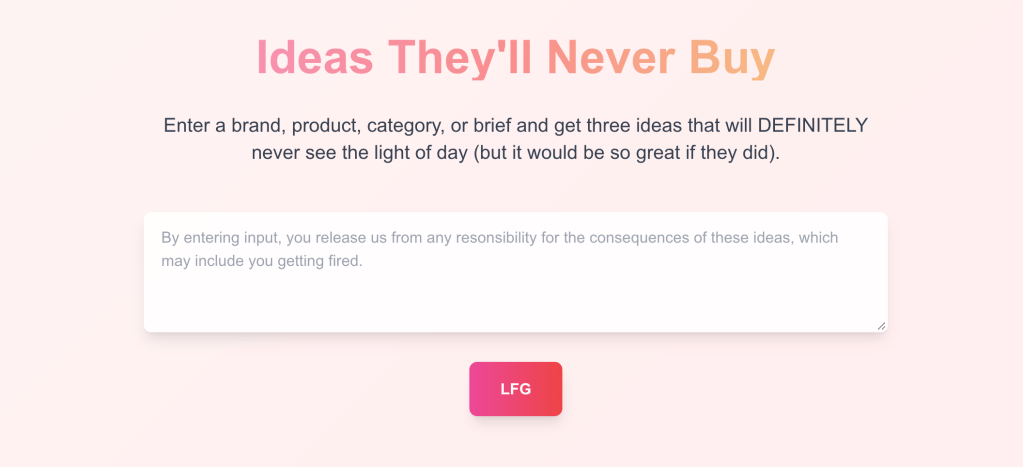Click the word "Never" in the heading
1023x467 pixels.
610,57
